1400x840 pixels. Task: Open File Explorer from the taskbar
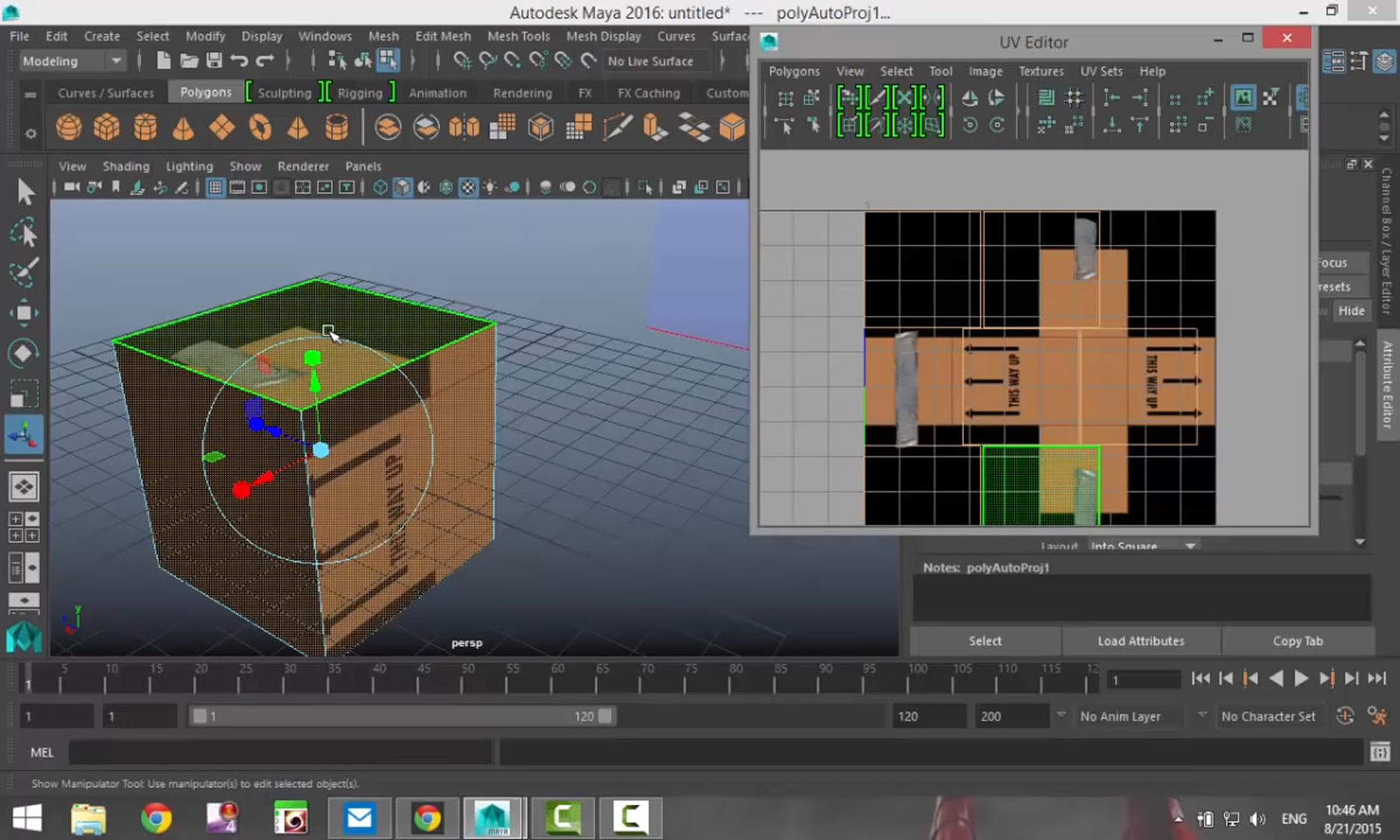click(x=89, y=818)
